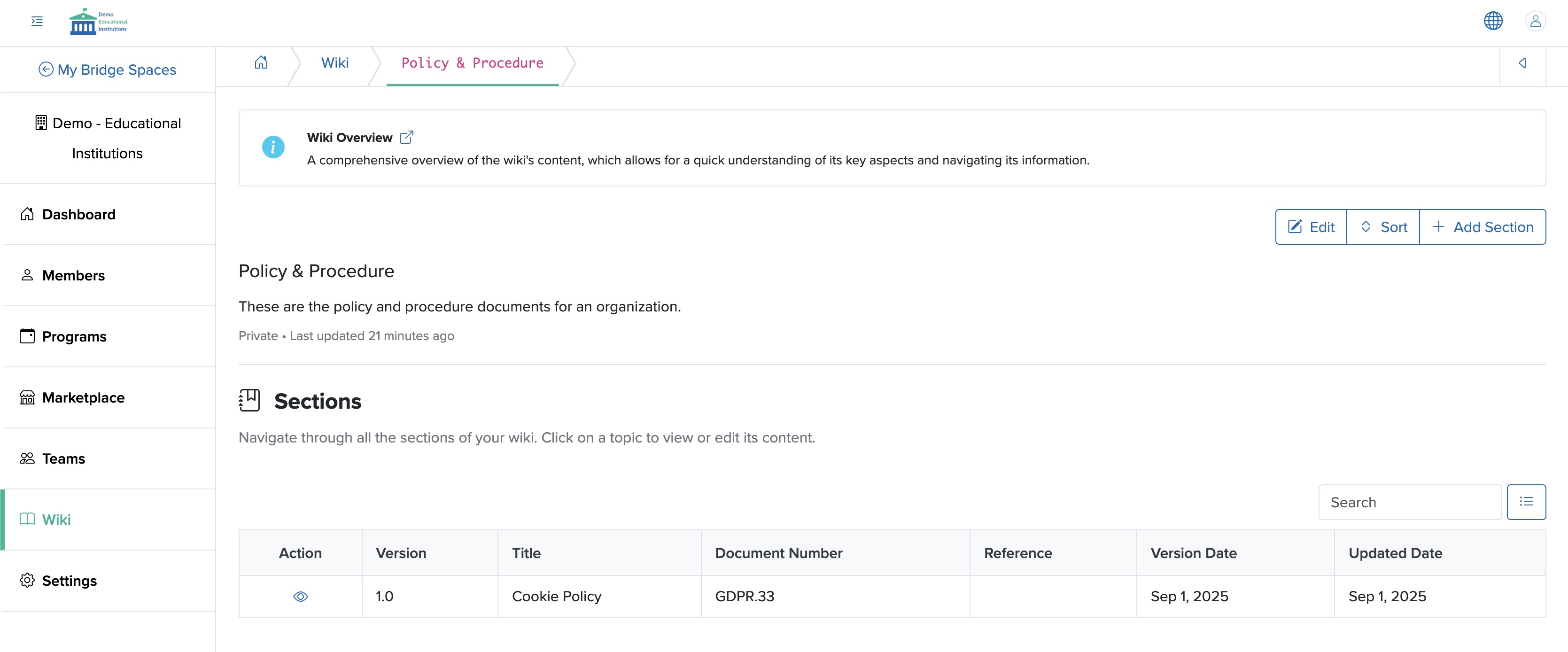Screen dimensions: 1568x652
Task: Click the Demo Educational Institutions logo
Action: (x=99, y=22)
